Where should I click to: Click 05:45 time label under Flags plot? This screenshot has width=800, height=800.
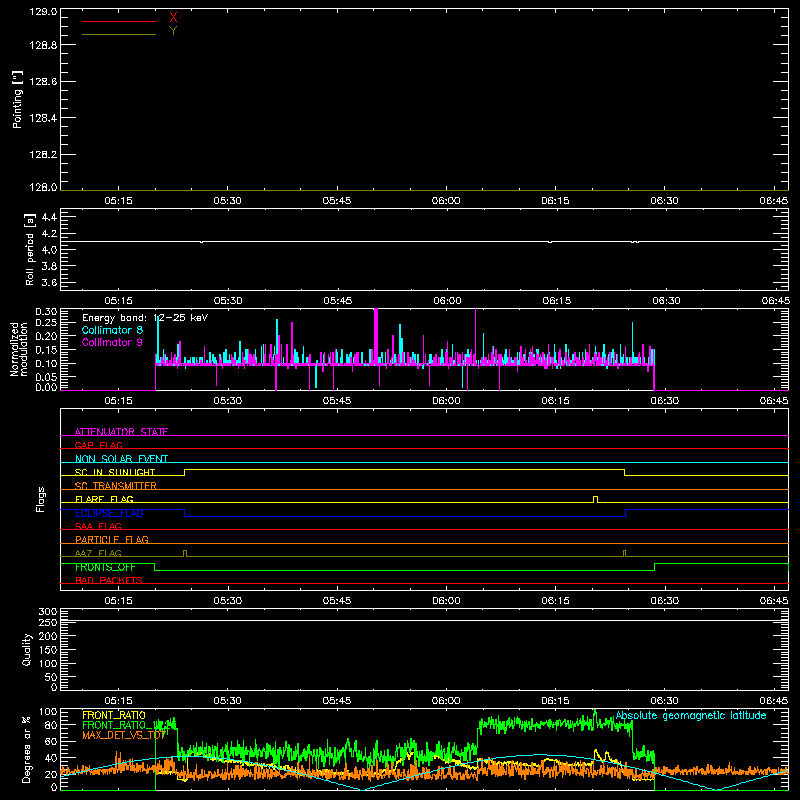(x=337, y=601)
